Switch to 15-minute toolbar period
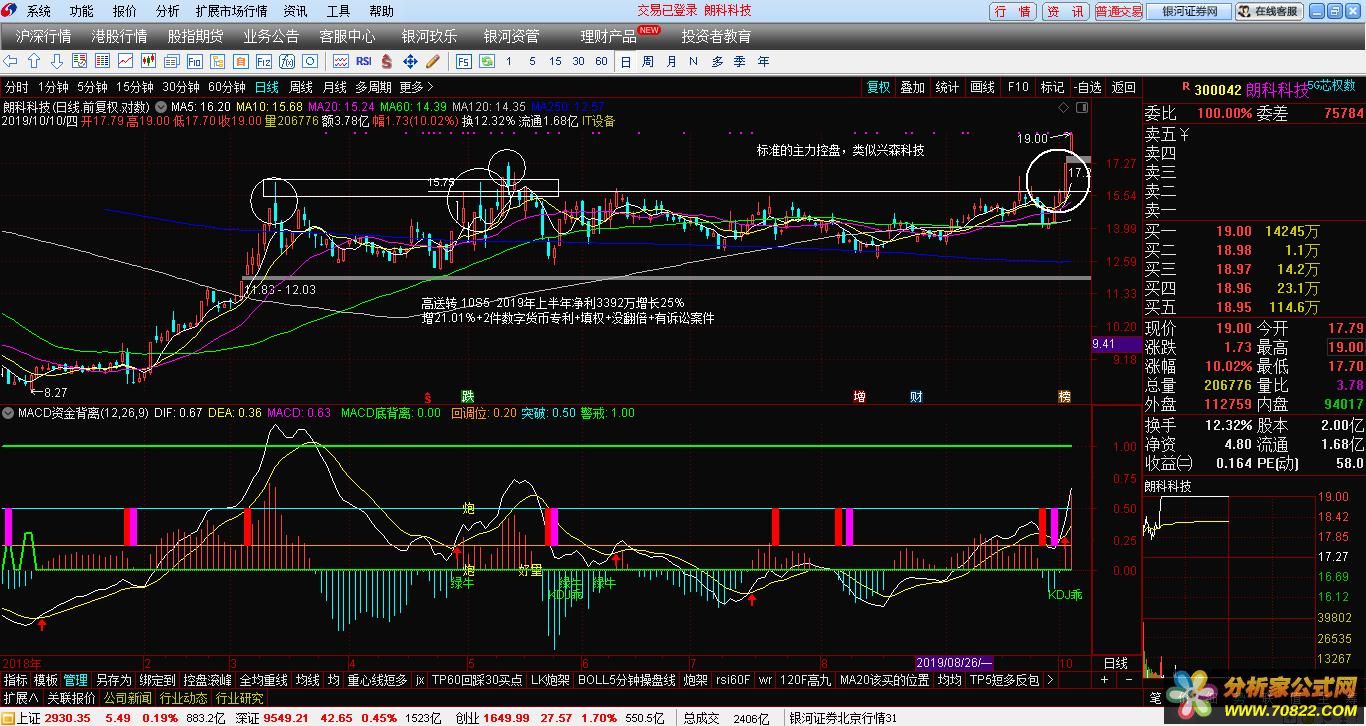Image resolution: width=1366 pixels, height=726 pixels. pyautogui.click(x=555, y=61)
